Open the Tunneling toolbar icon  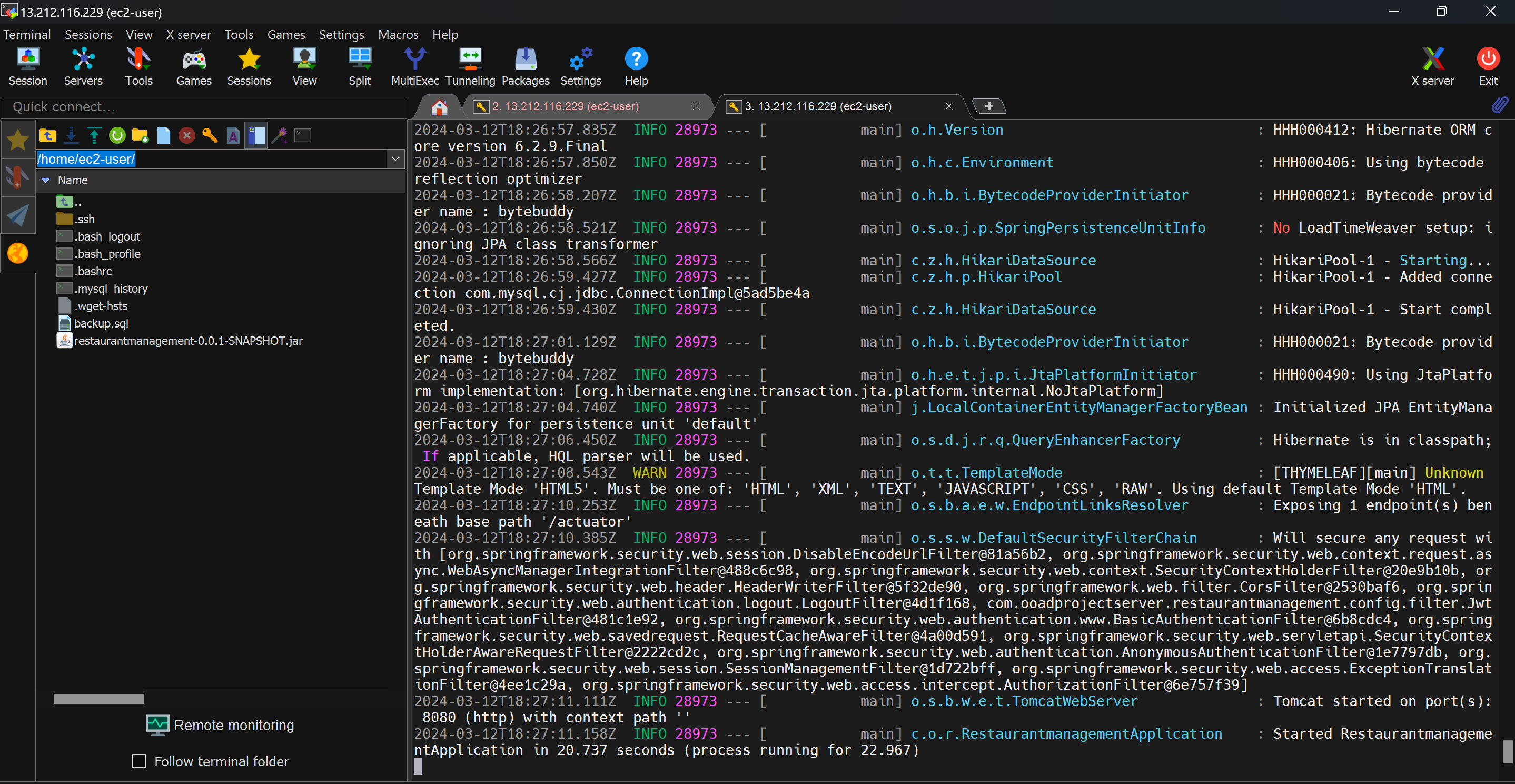click(470, 66)
